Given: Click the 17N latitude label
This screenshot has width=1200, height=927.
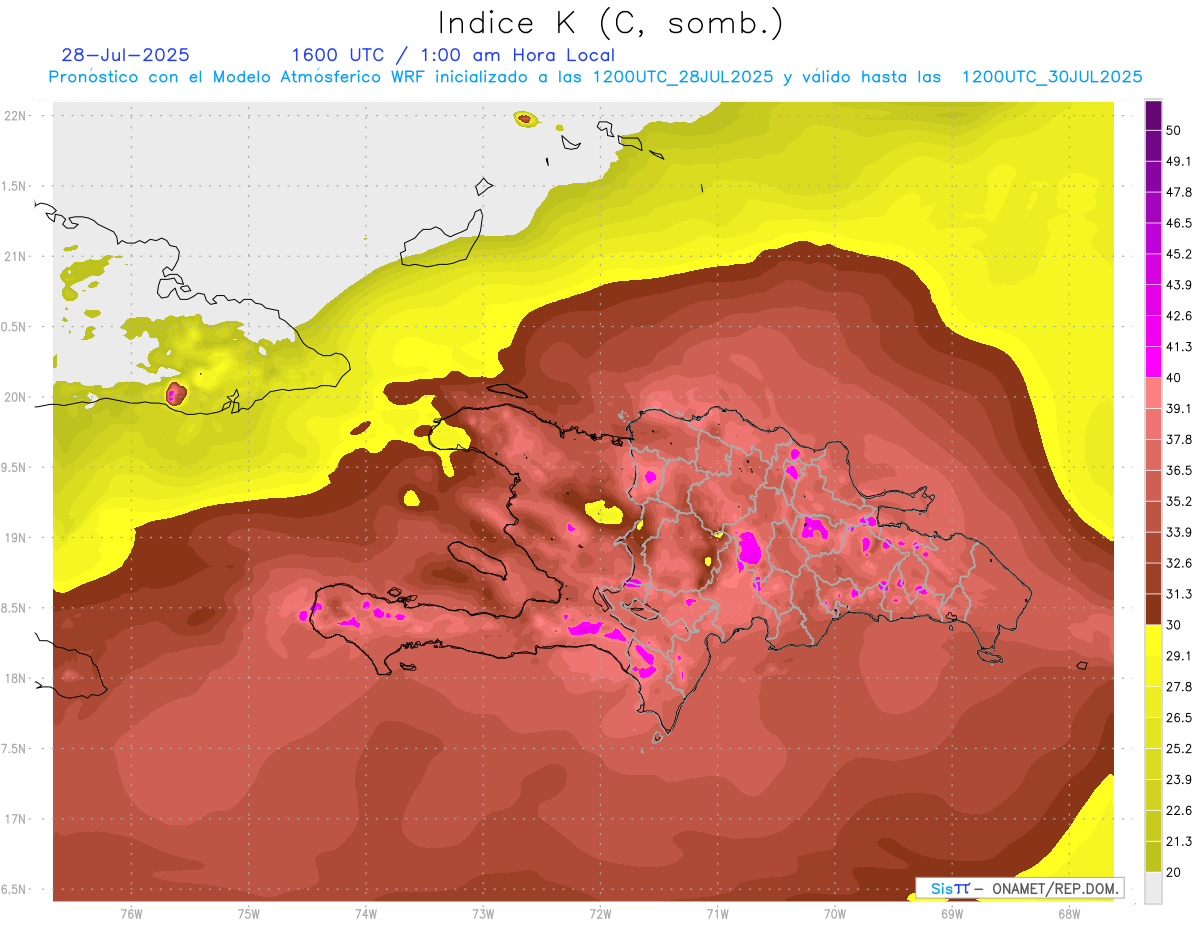Looking at the screenshot, I should [x=15, y=819].
